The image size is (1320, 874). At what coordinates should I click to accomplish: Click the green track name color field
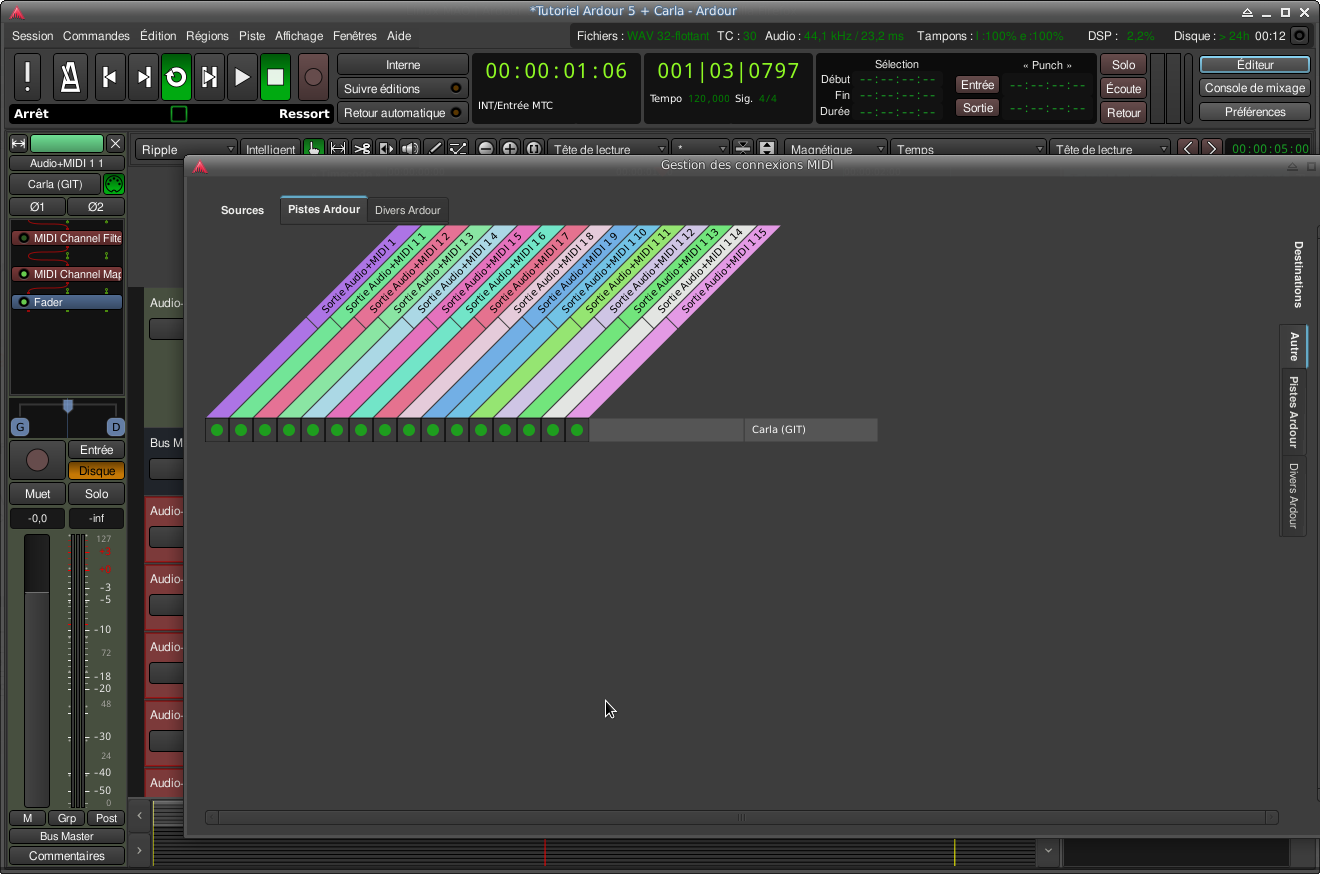(67, 144)
